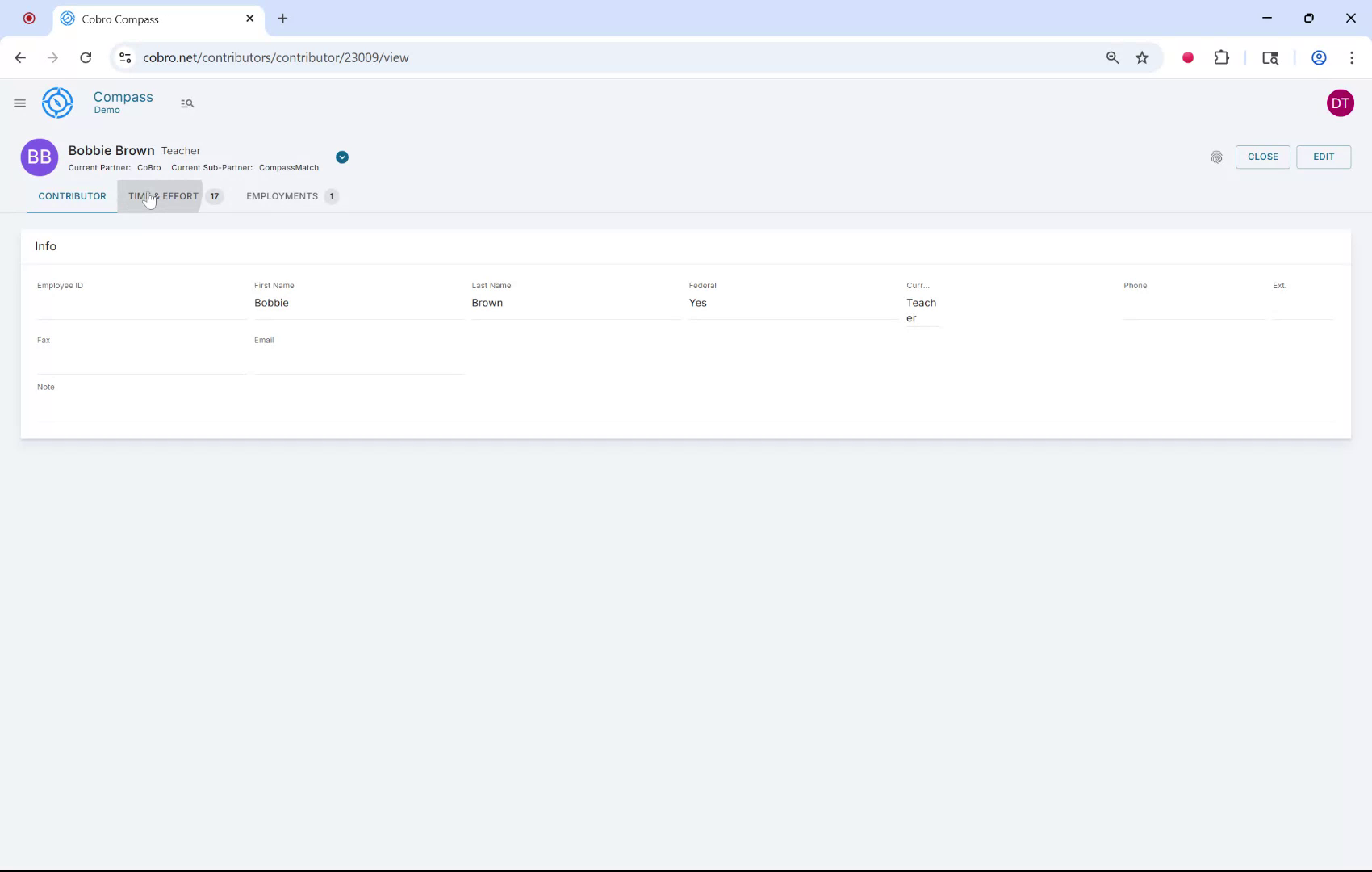Click the Compass Demo logo
Image resolution: width=1372 pixels, height=872 pixels.
point(56,103)
